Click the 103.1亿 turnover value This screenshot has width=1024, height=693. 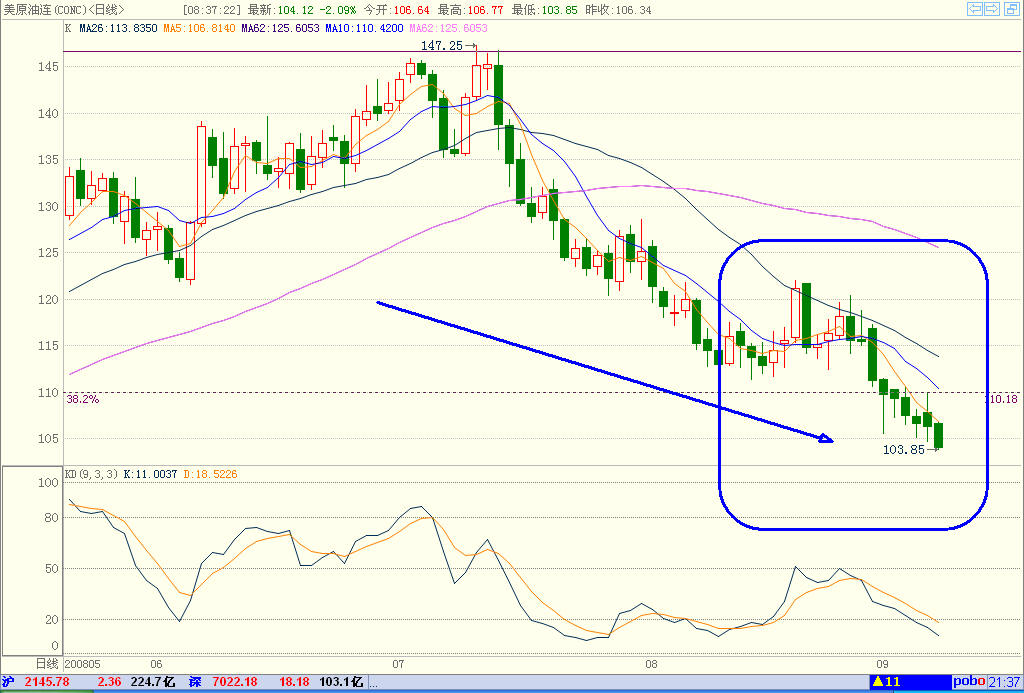tap(341, 682)
